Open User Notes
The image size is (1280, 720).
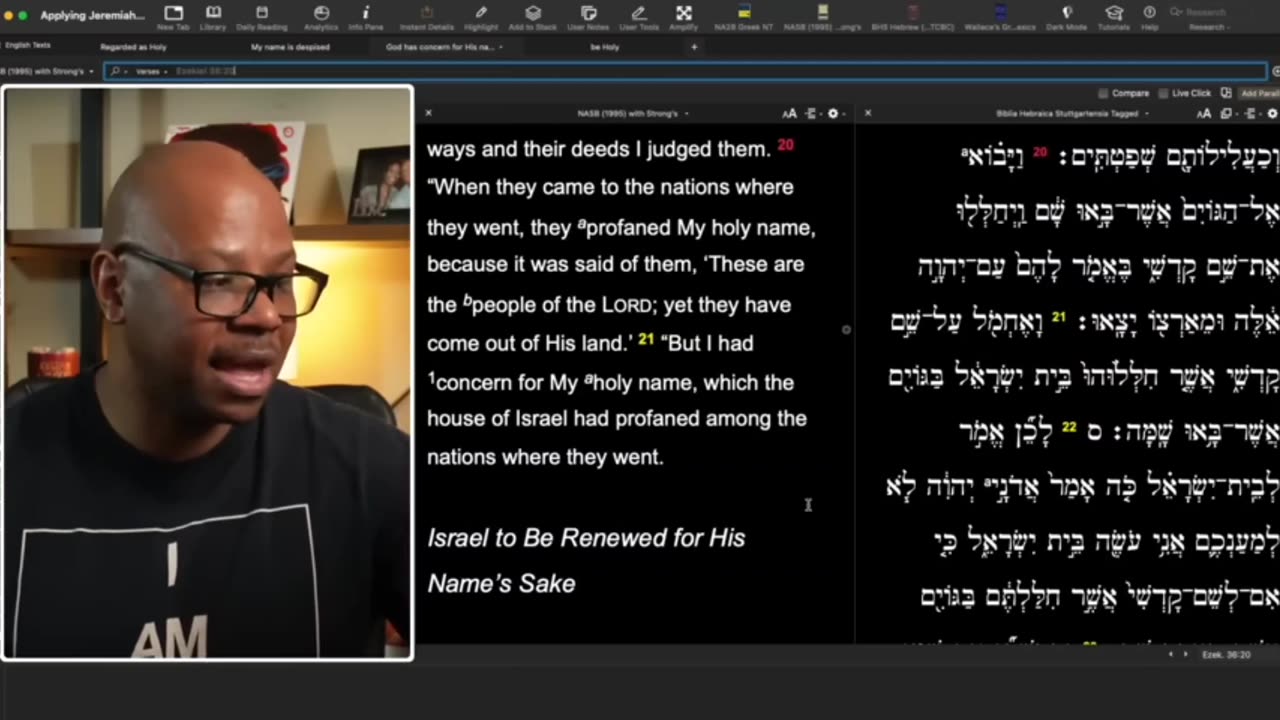click(589, 17)
